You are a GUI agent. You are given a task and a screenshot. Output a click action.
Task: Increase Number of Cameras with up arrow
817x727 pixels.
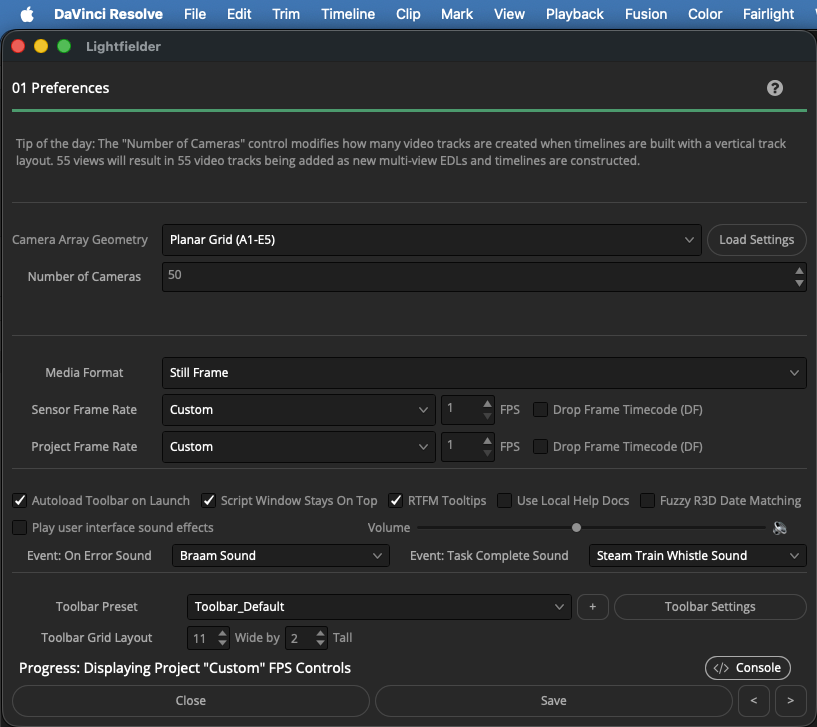(799, 270)
